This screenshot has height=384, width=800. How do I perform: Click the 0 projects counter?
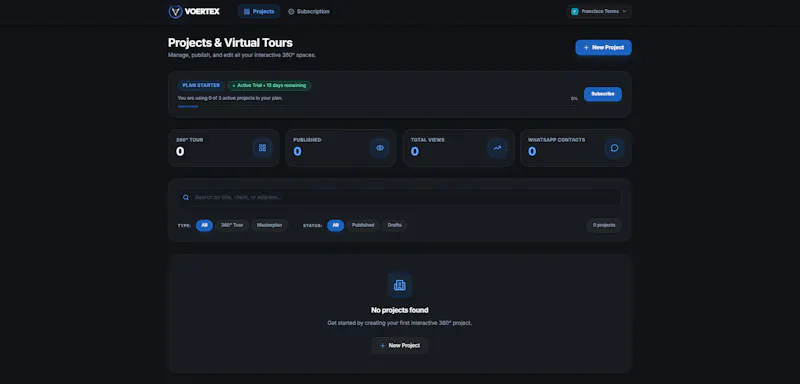(604, 225)
